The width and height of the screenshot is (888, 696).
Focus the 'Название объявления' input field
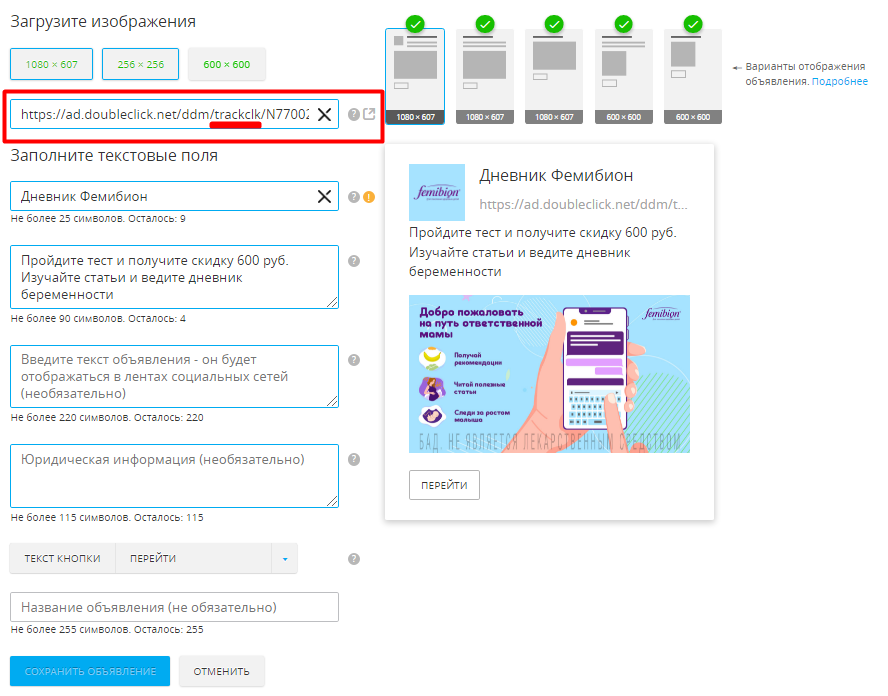174,607
